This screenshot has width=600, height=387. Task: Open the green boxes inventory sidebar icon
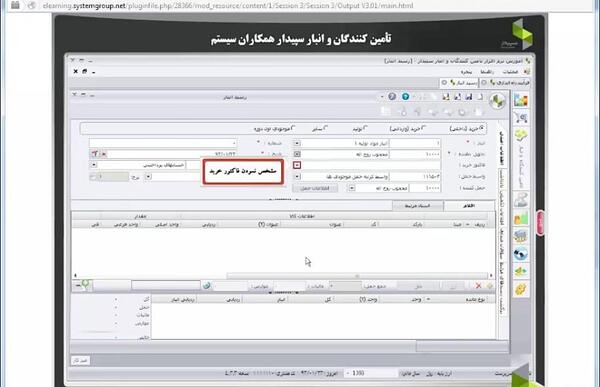(521, 218)
